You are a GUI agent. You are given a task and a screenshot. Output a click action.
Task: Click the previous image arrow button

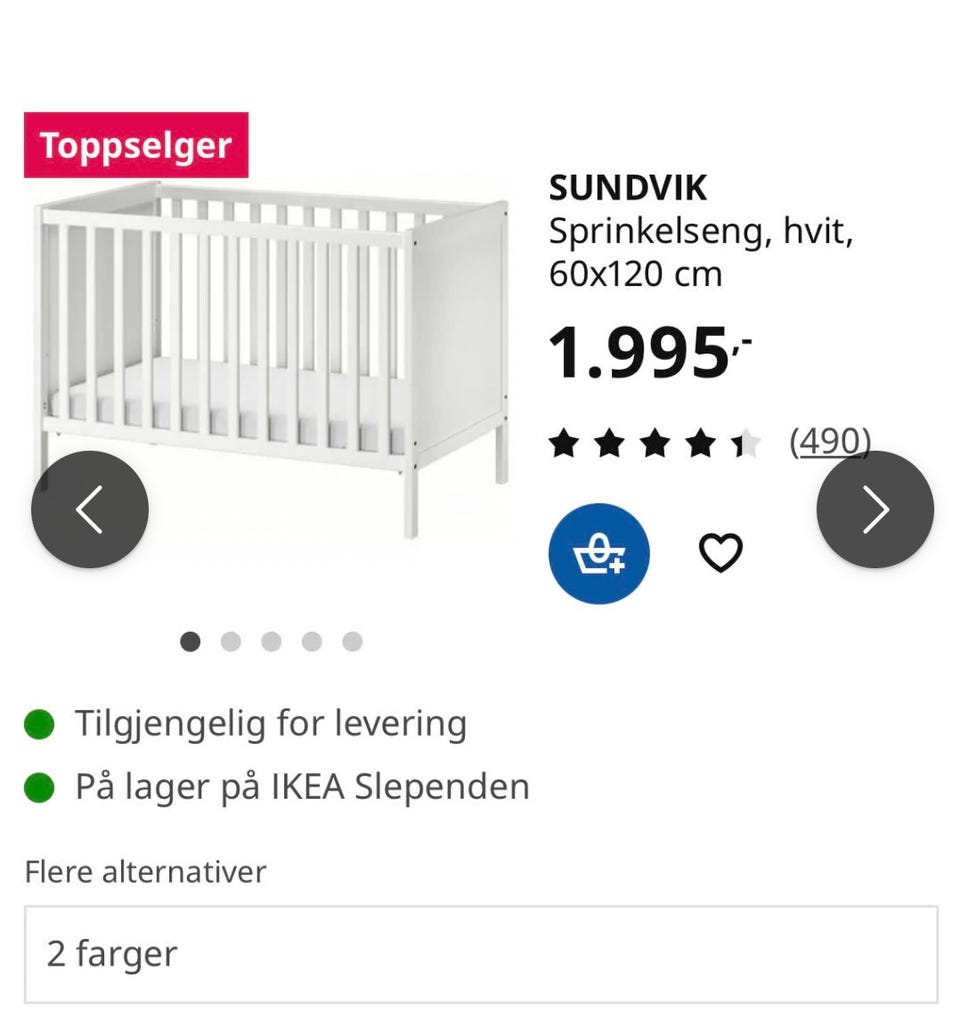pos(90,510)
